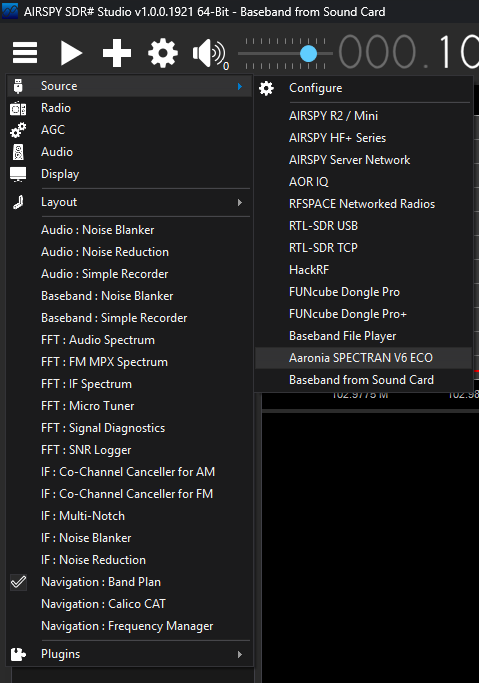Image resolution: width=479 pixels, height=683 pixels.
Task: Open Baseband : Noise Blanker panel
Action: click(x=130, y=296)
